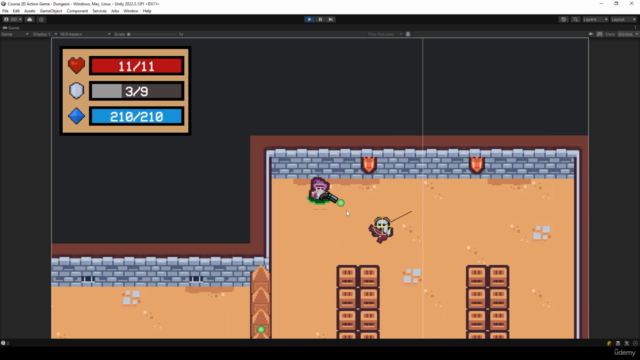The height and width of the screenshot is (360, 640).
Task: Expand the Layers dropdown
Action: tap(595, 19)
